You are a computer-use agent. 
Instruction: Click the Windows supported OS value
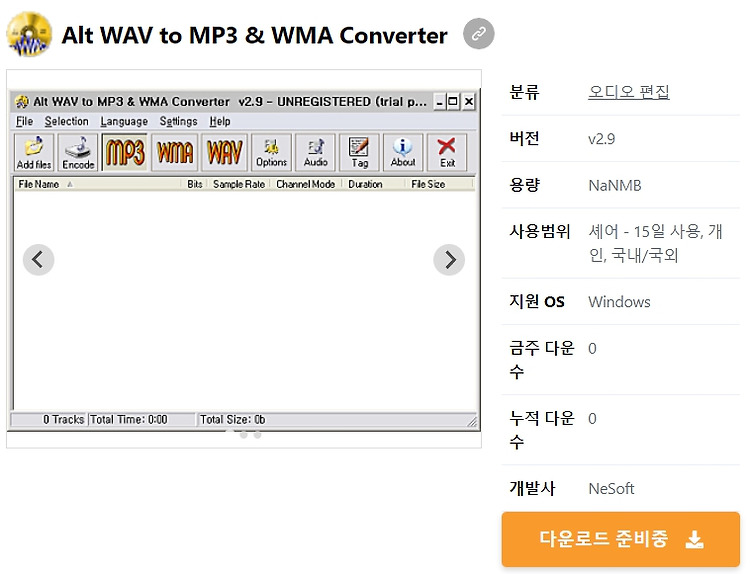pos(619,302)
